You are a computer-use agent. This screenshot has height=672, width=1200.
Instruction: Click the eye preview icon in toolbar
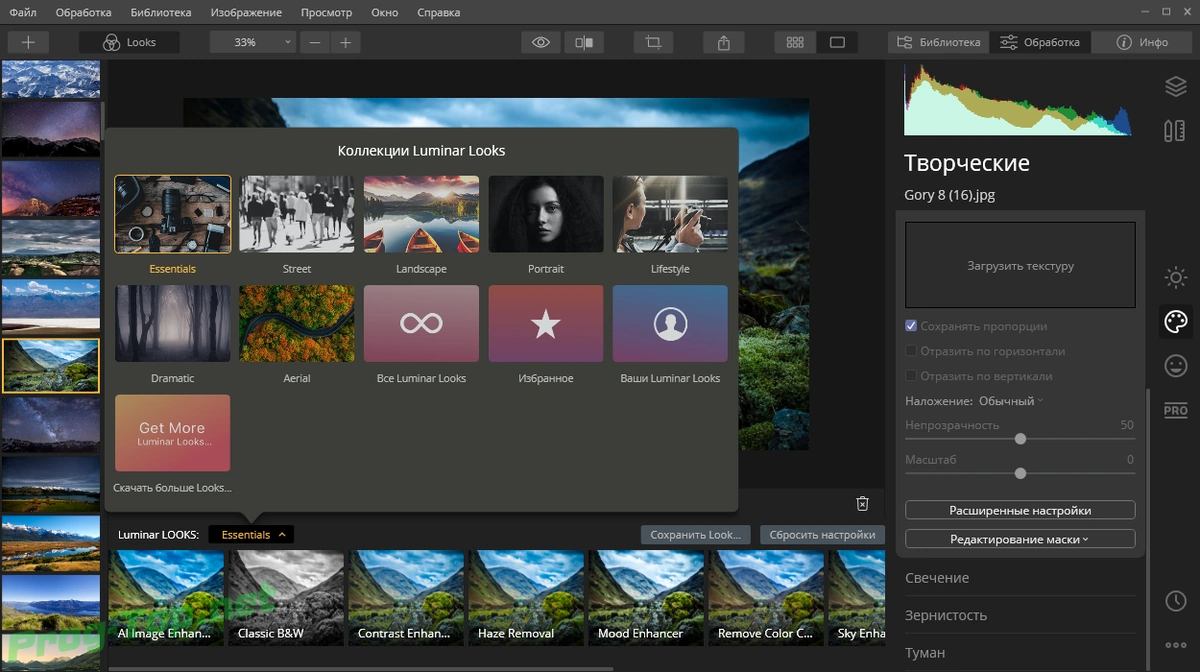coord(541,43)
